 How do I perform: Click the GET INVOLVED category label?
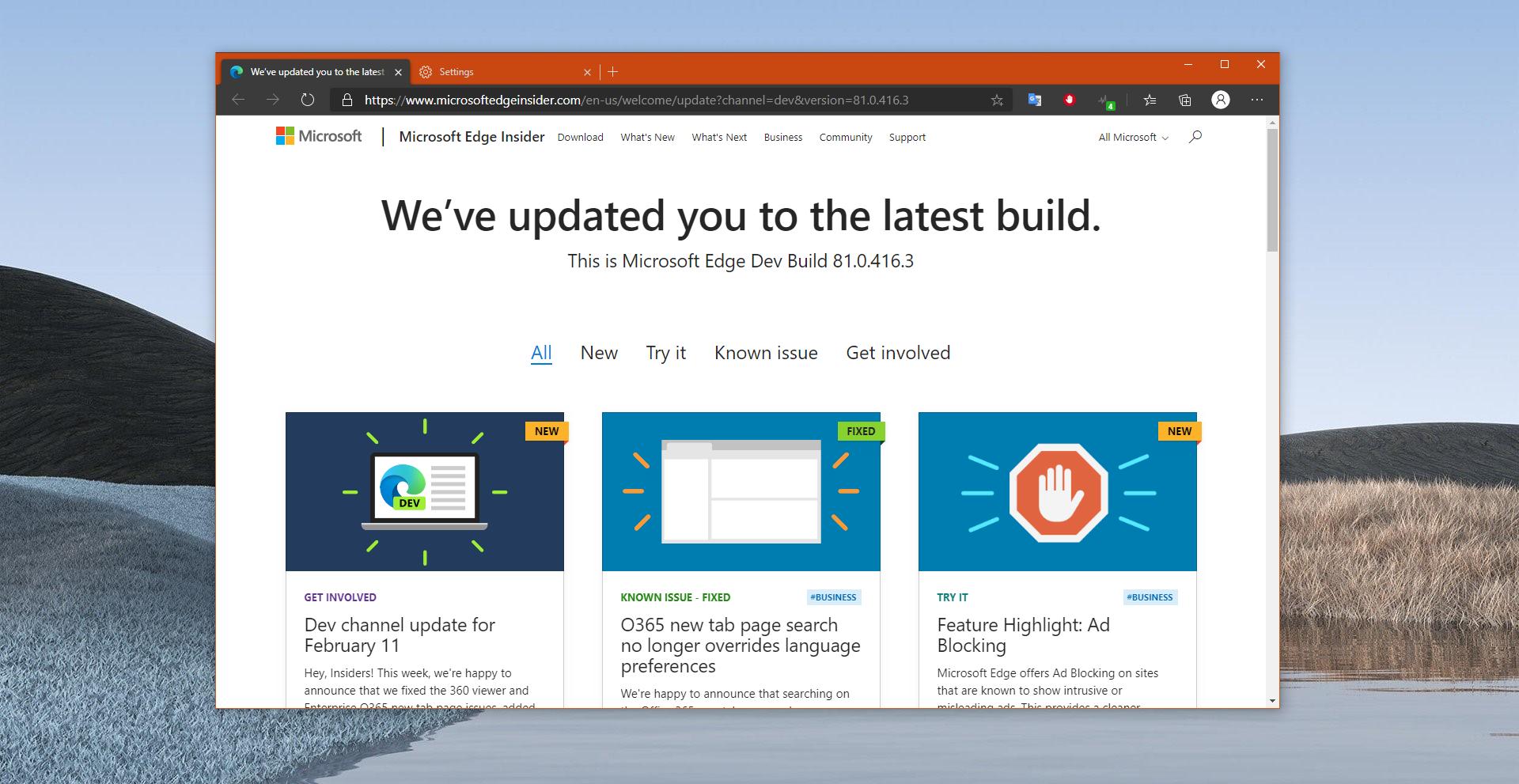pyautogui.click(x=340, y=597)
